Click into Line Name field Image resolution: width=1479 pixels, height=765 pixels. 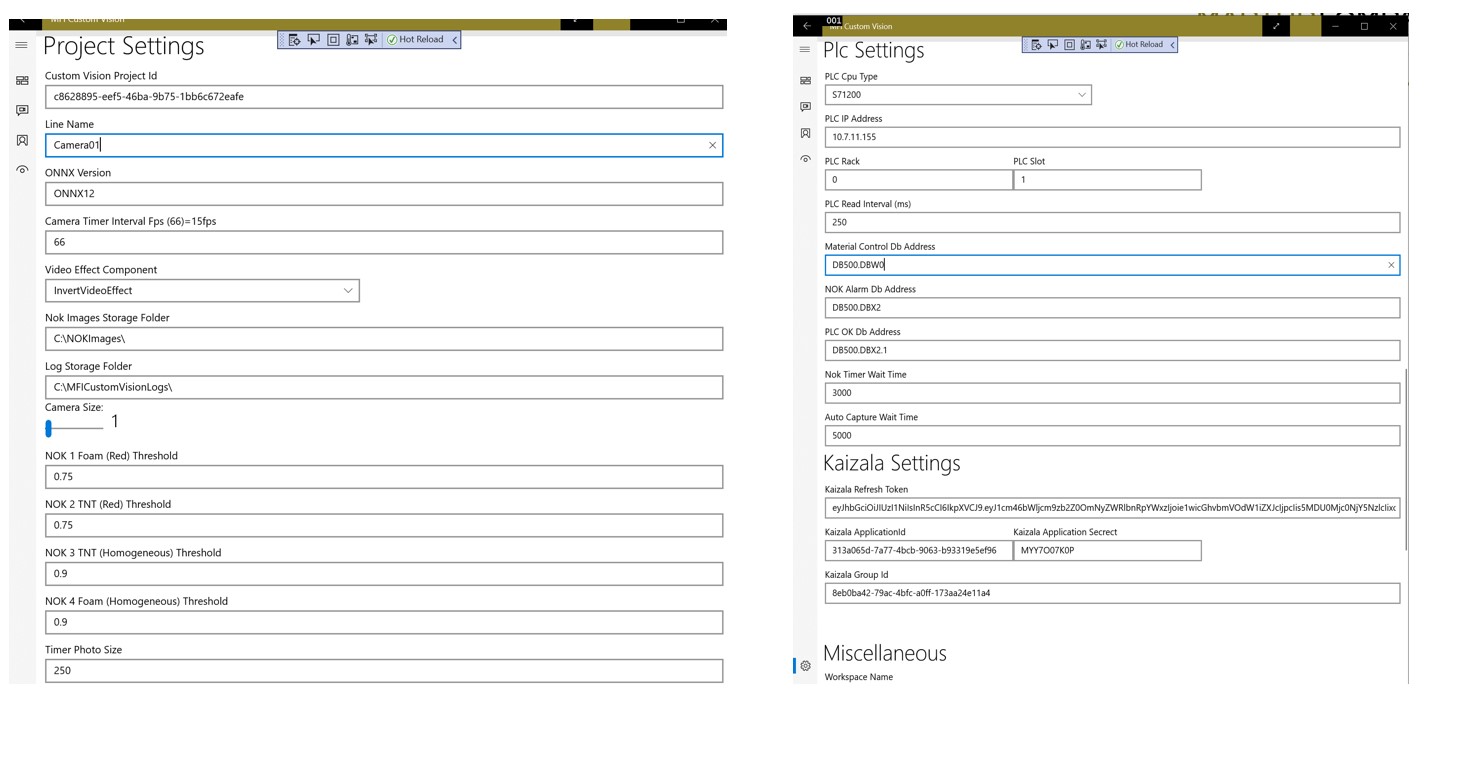click(x=384, y=145)
